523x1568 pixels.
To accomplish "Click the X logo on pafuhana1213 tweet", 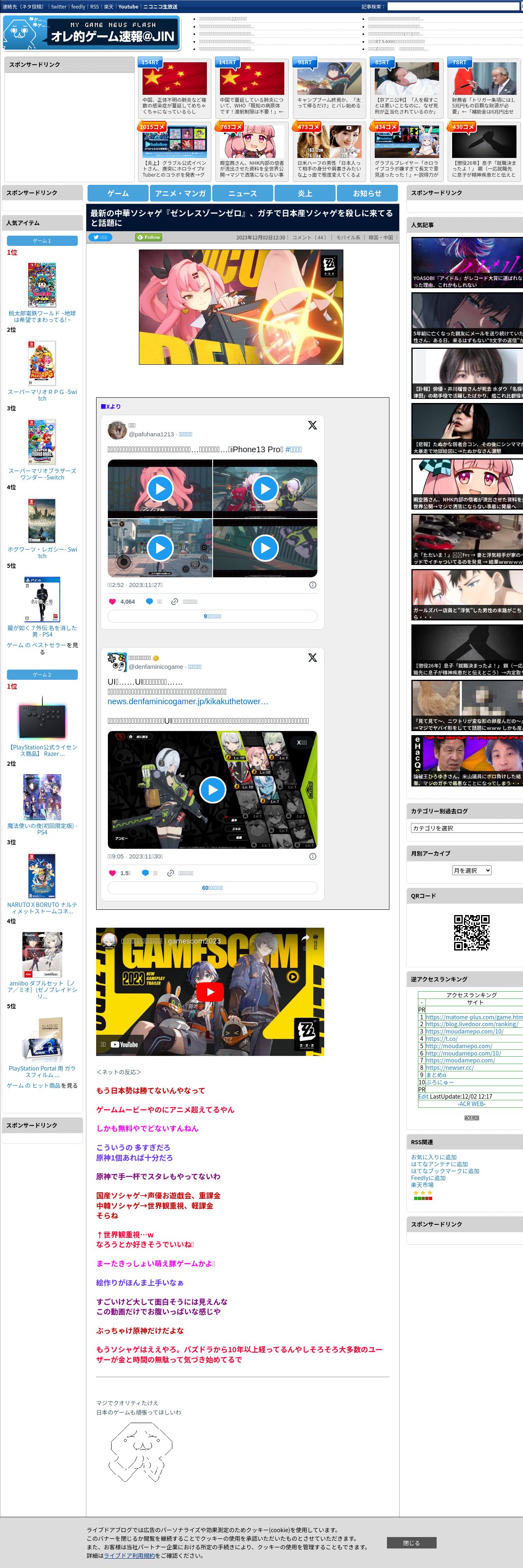I will point(312,425).
